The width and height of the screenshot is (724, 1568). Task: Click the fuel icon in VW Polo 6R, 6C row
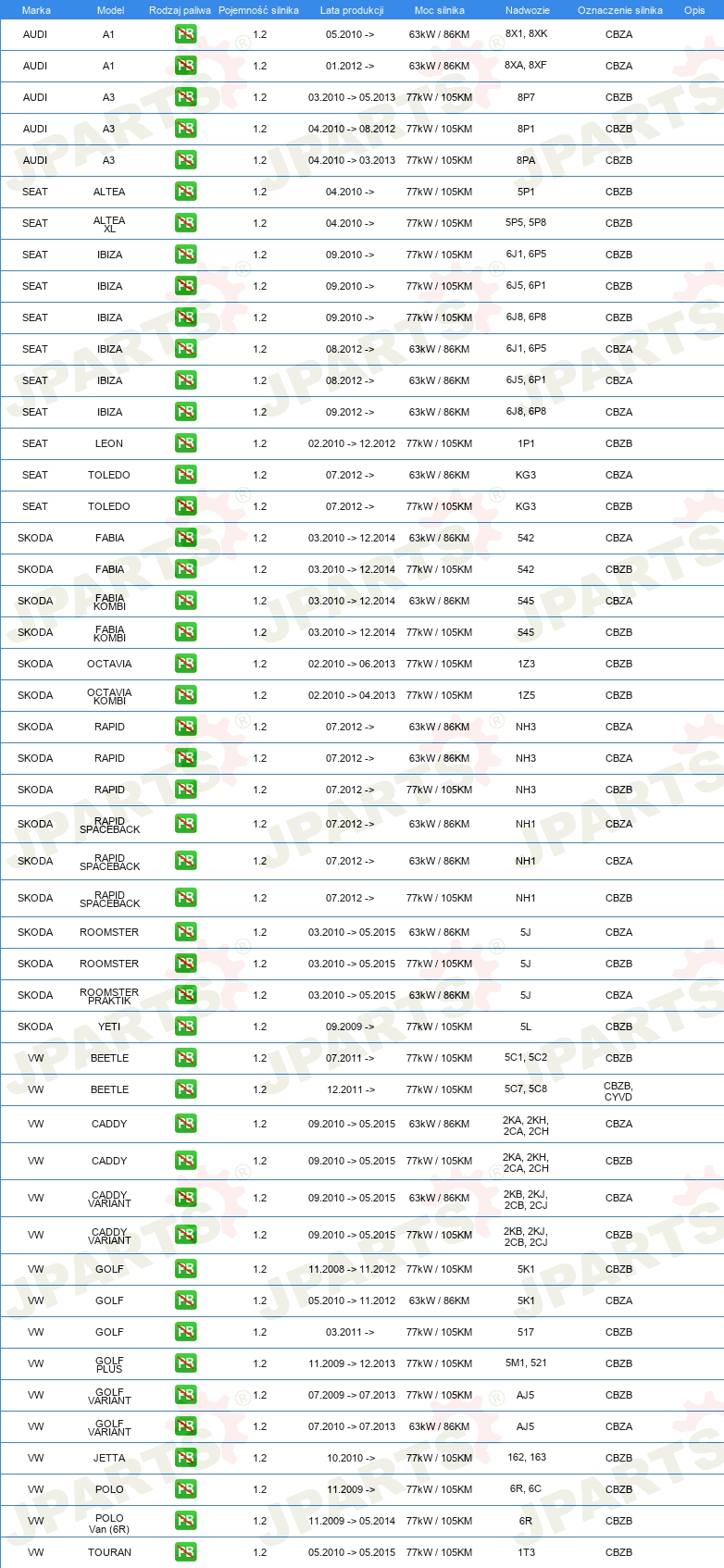[x=185, y=1489]
